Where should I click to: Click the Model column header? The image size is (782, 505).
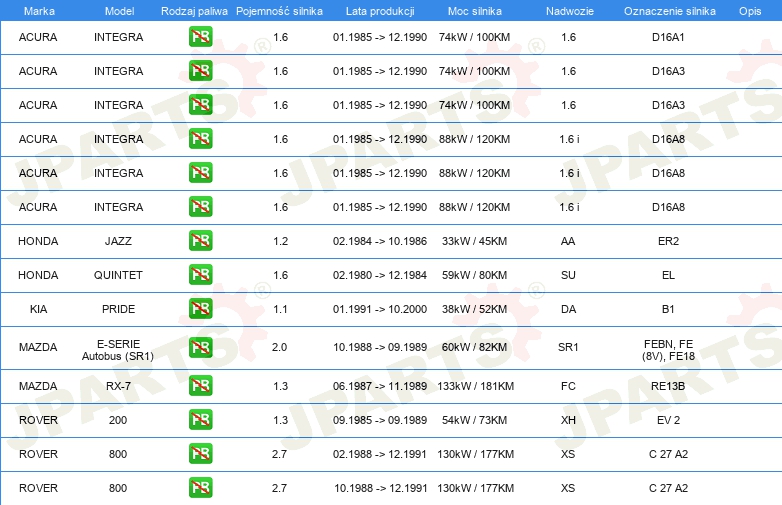tap(119, 11)
